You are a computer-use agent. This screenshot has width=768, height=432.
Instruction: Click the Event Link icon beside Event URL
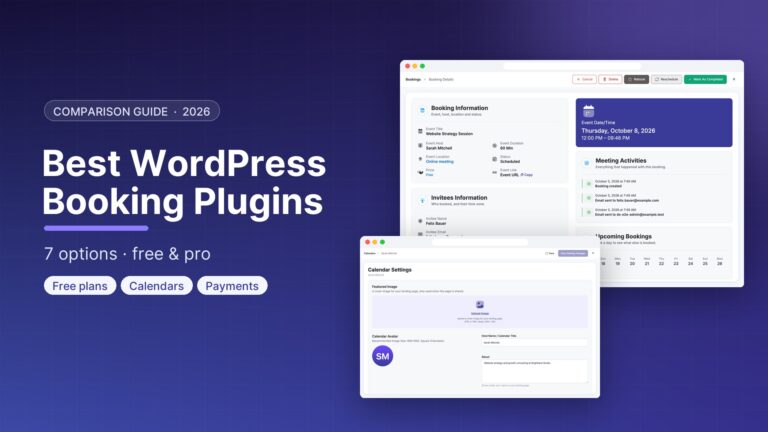(x=494, y=172)
